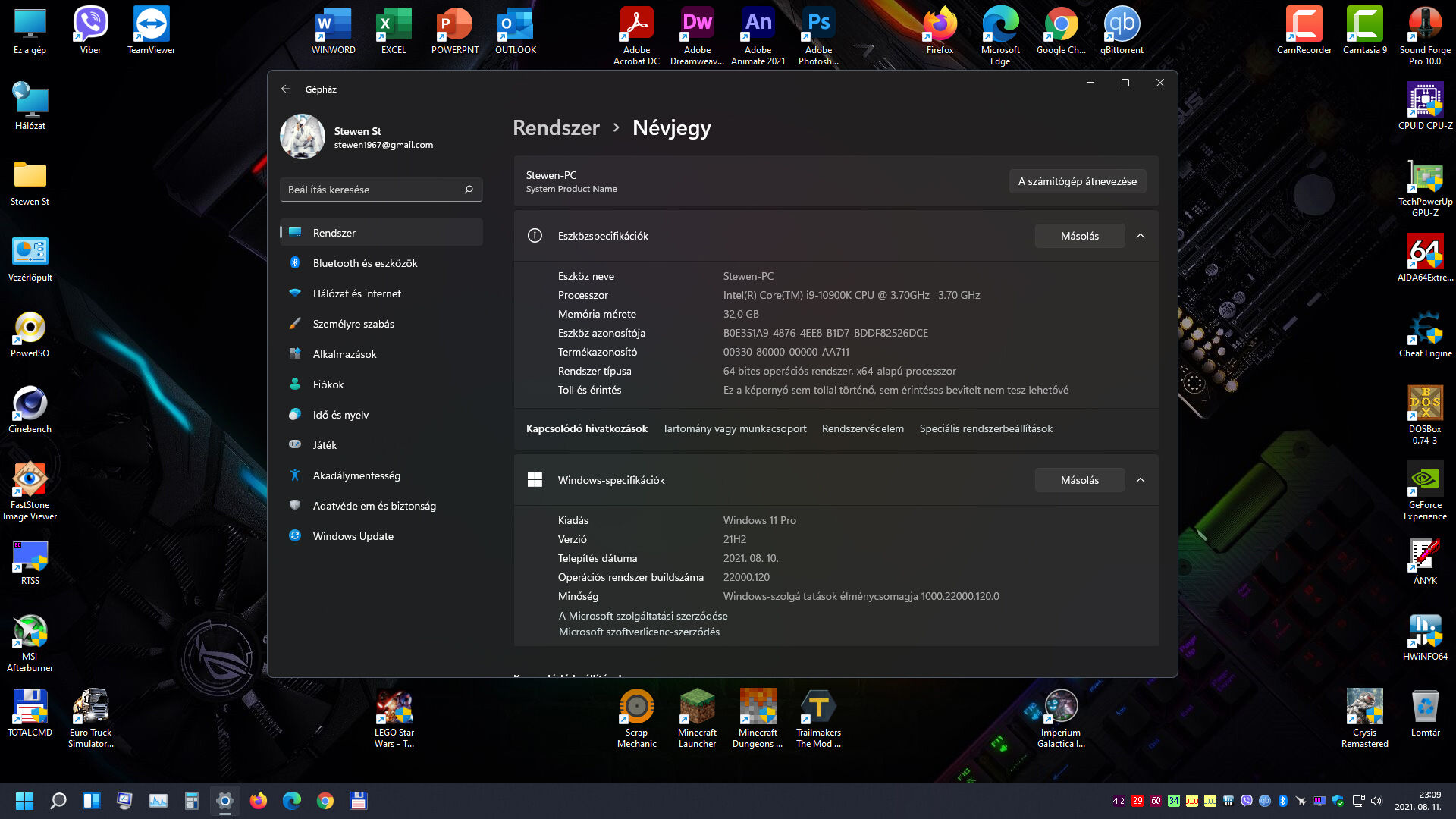The image size is (1456, 819).
Task: Click A számítógép átnevezése button
Action: pos(1077,181)
